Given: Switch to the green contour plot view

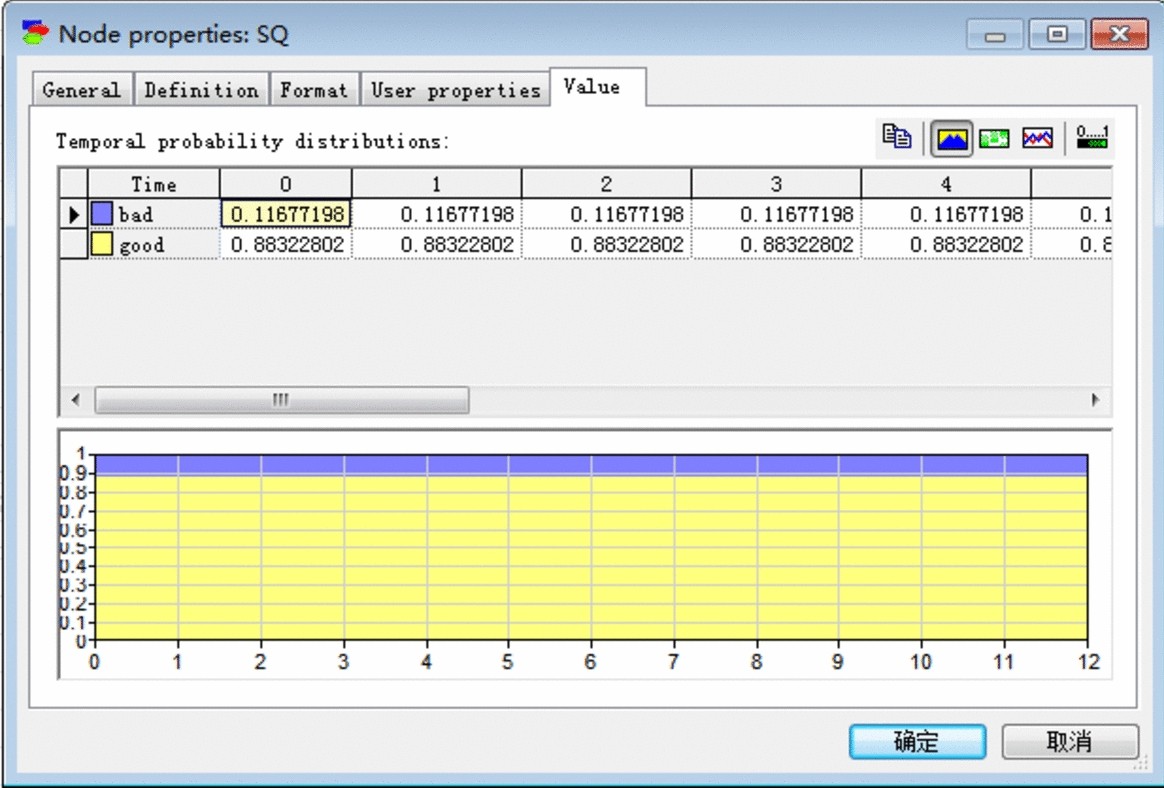Looking at the screenshot, I should [x=994, y=139].
